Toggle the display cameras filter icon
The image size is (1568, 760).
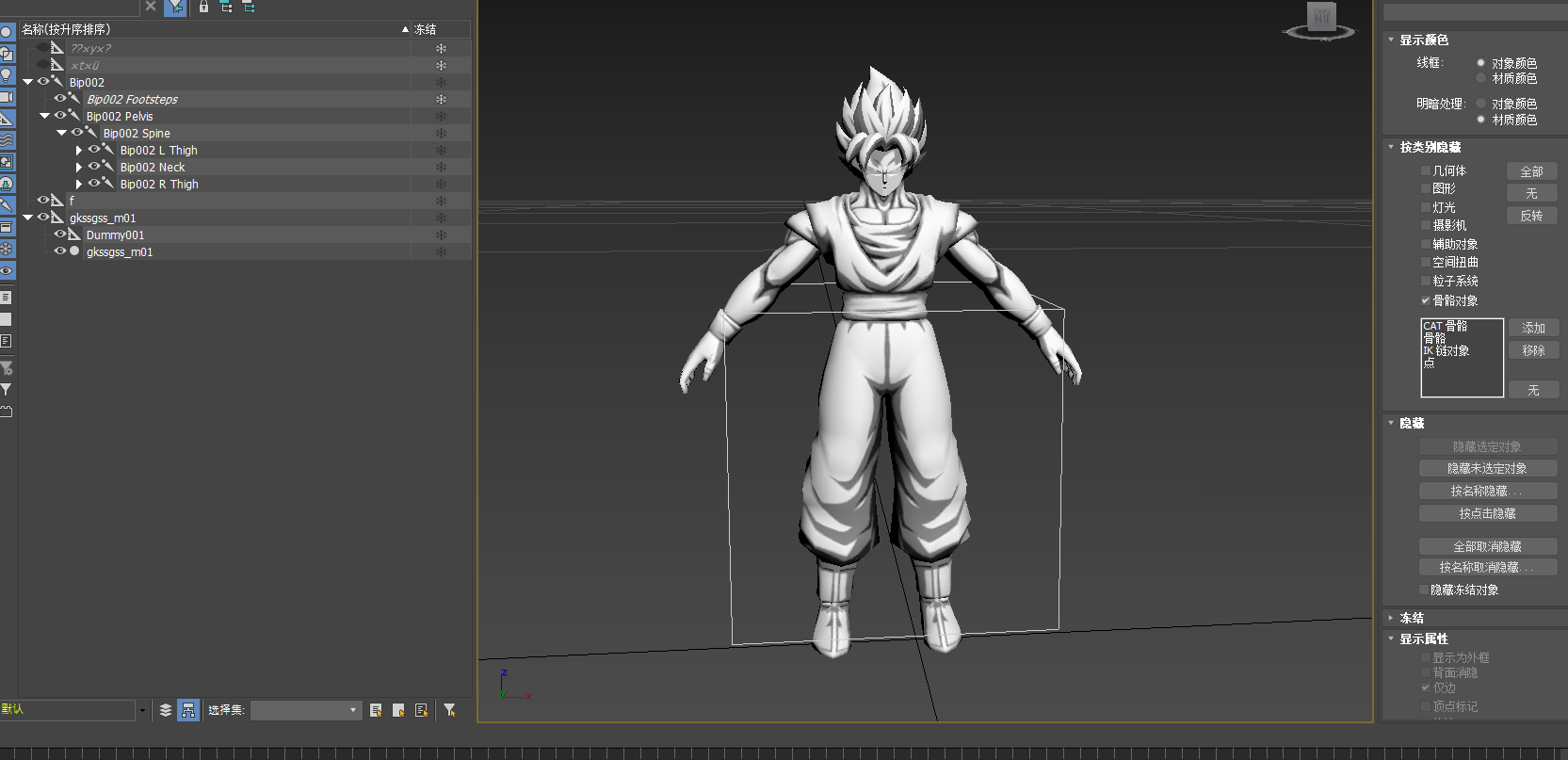coord(7,97)
